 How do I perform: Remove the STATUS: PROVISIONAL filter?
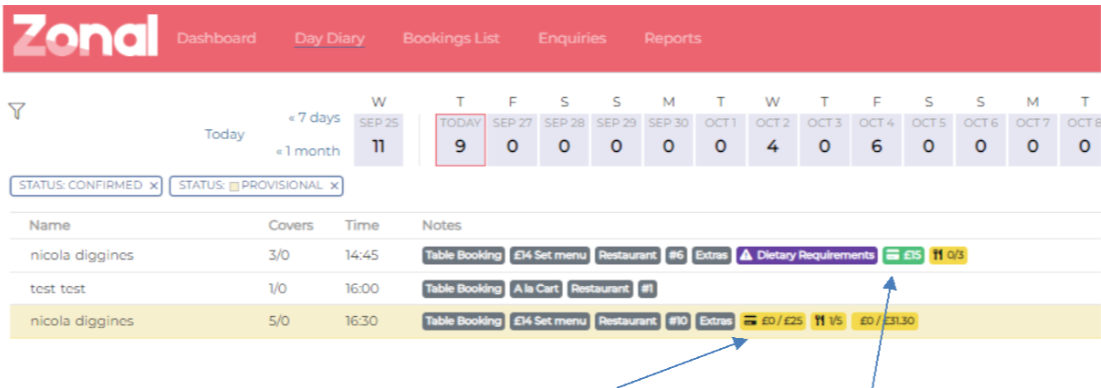coord(334,186)
